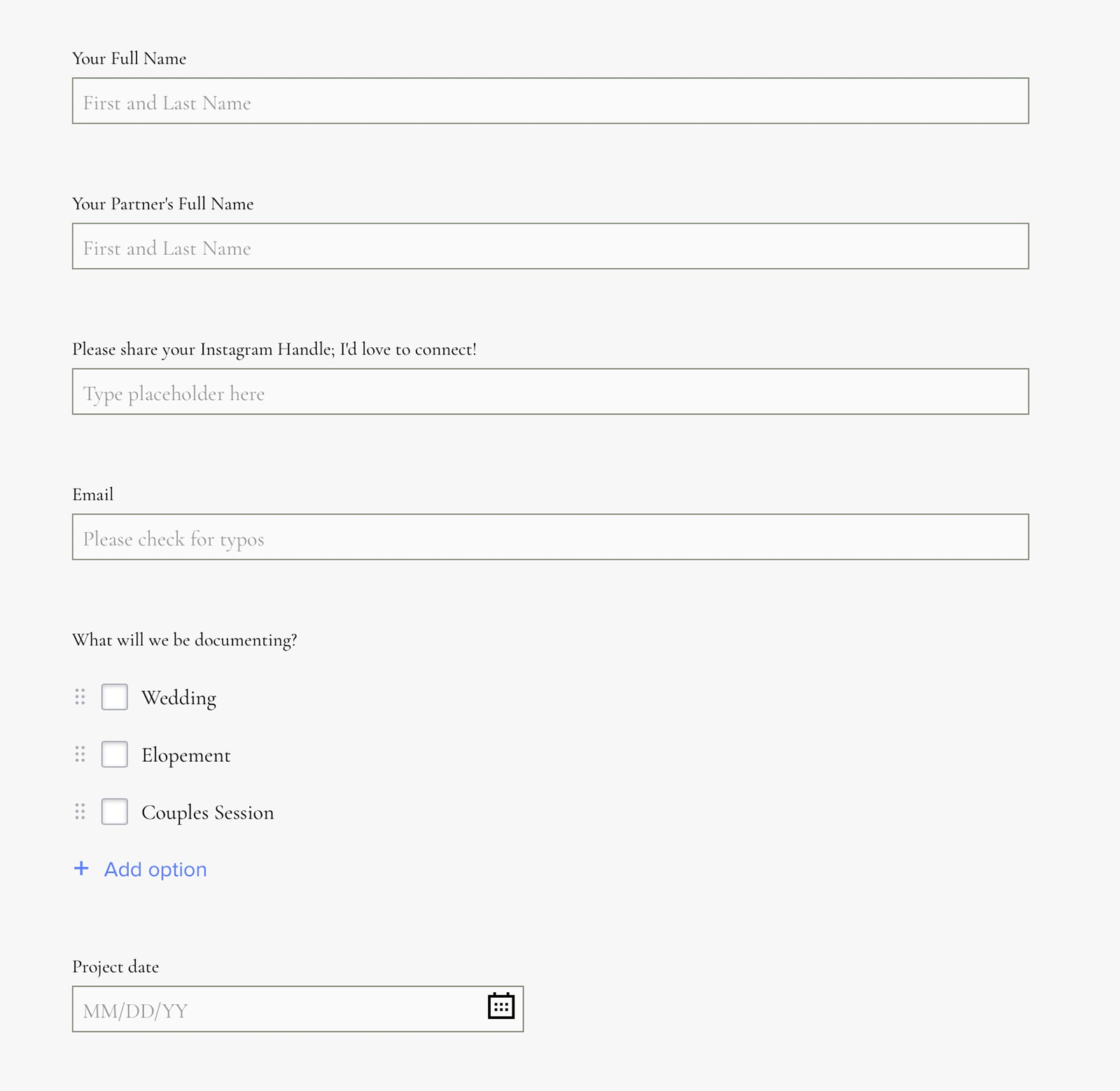Select the Instagram Handle question label

(x=274, y=349)
